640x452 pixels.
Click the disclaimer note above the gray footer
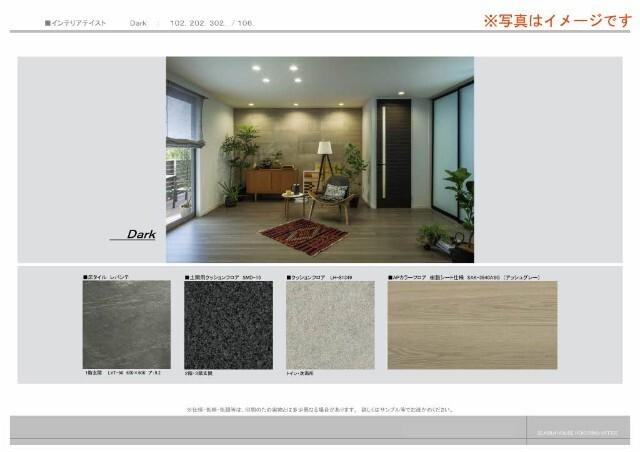click(x=320, y=409)
